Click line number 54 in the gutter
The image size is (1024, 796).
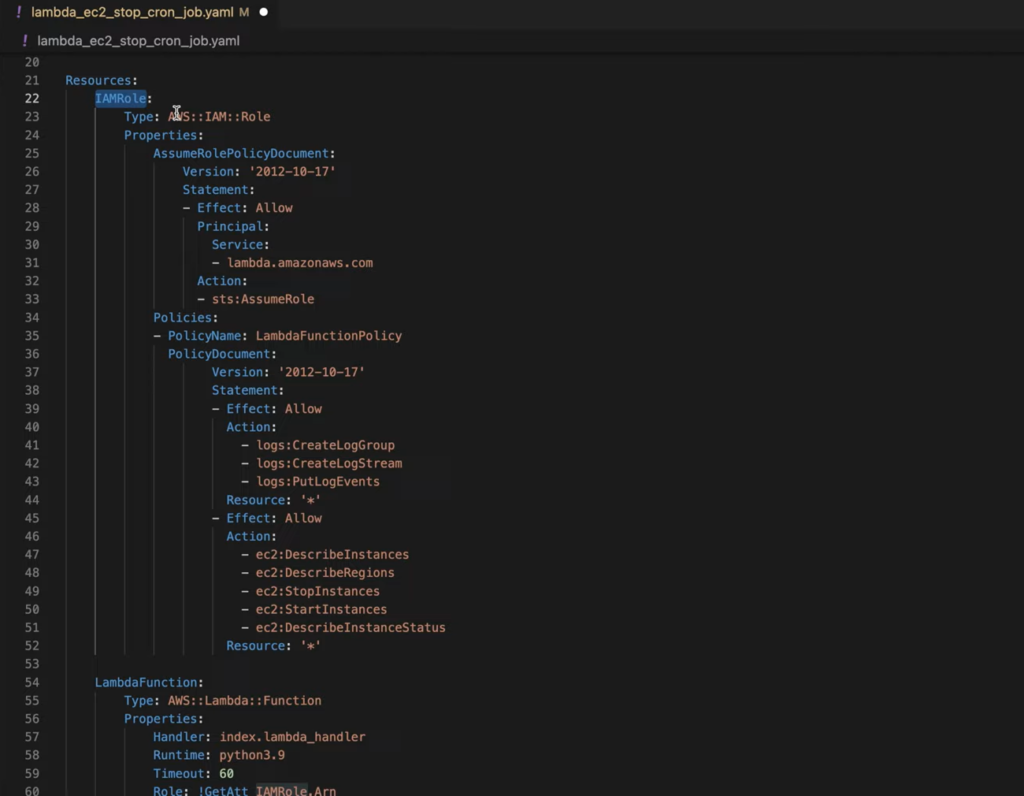click(32, 682)
